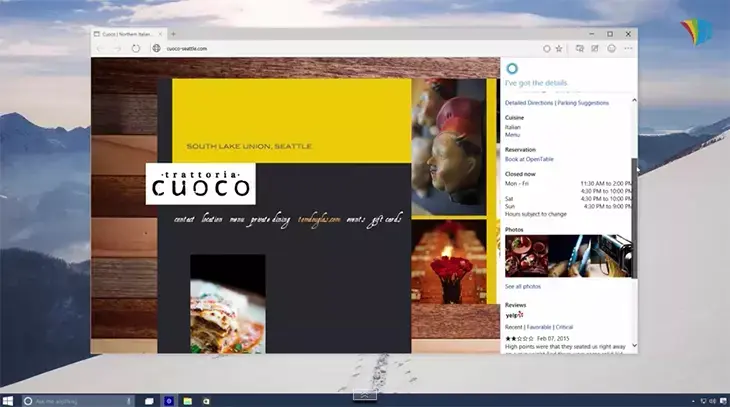
Task: Open Parking Suggestions link
Action: (583, 103)
